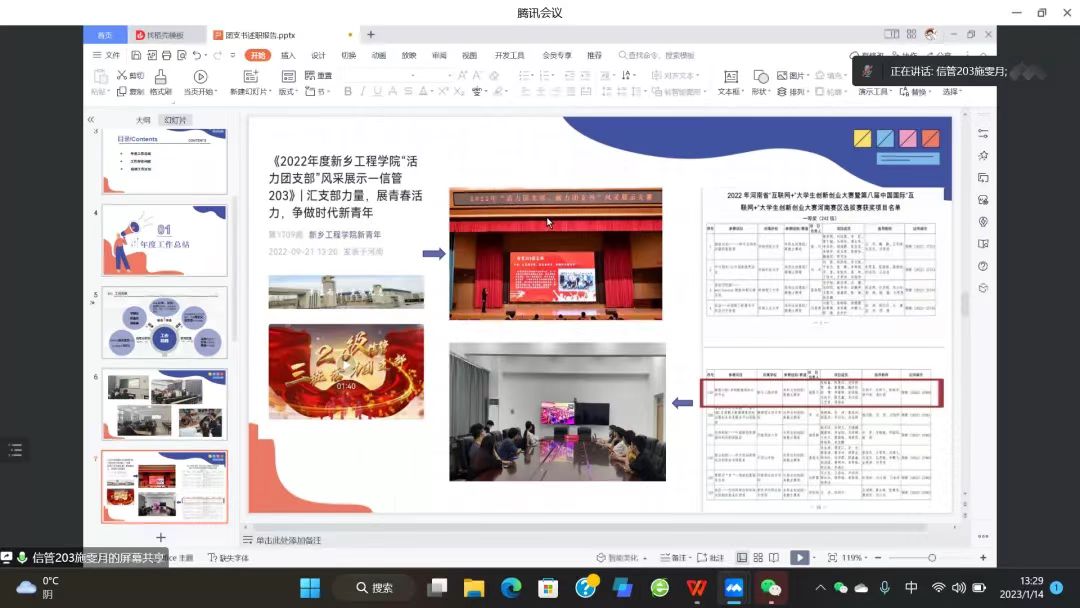1080x608 pixels.
Task: Open the Layout (版式) dropdown
Action: click(x=288, y=92)
